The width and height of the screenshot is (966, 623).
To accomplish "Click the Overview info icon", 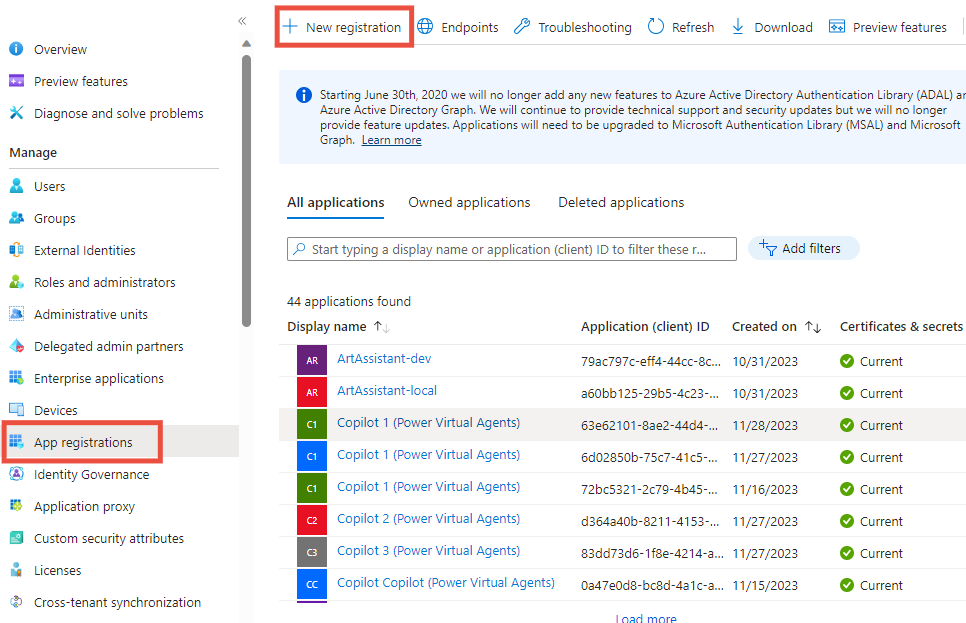I will coord(17,49).
